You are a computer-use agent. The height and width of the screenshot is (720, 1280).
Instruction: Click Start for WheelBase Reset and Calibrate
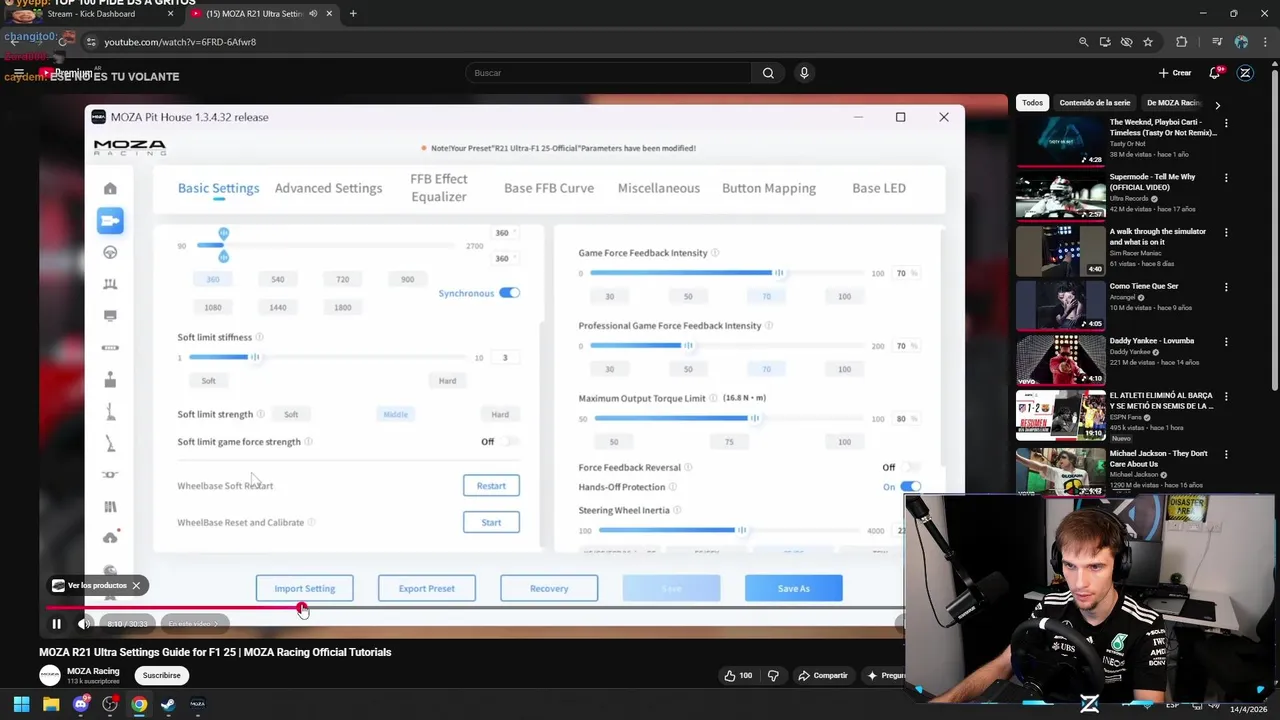click(491, 522)
